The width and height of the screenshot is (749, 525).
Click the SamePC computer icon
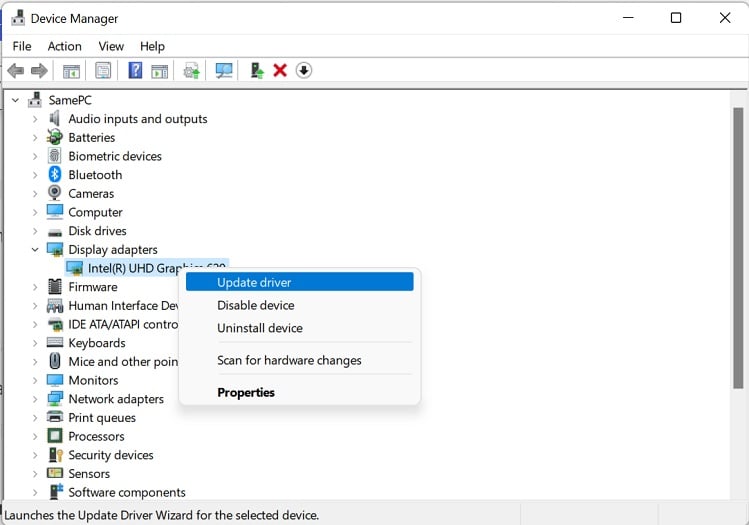pos(34,100)
